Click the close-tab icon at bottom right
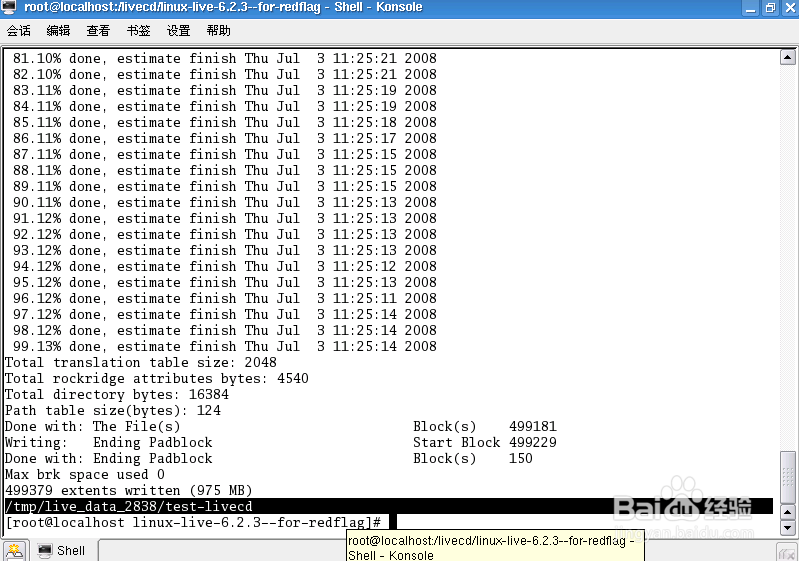This screenshot has height=561, width=799. 787,553
